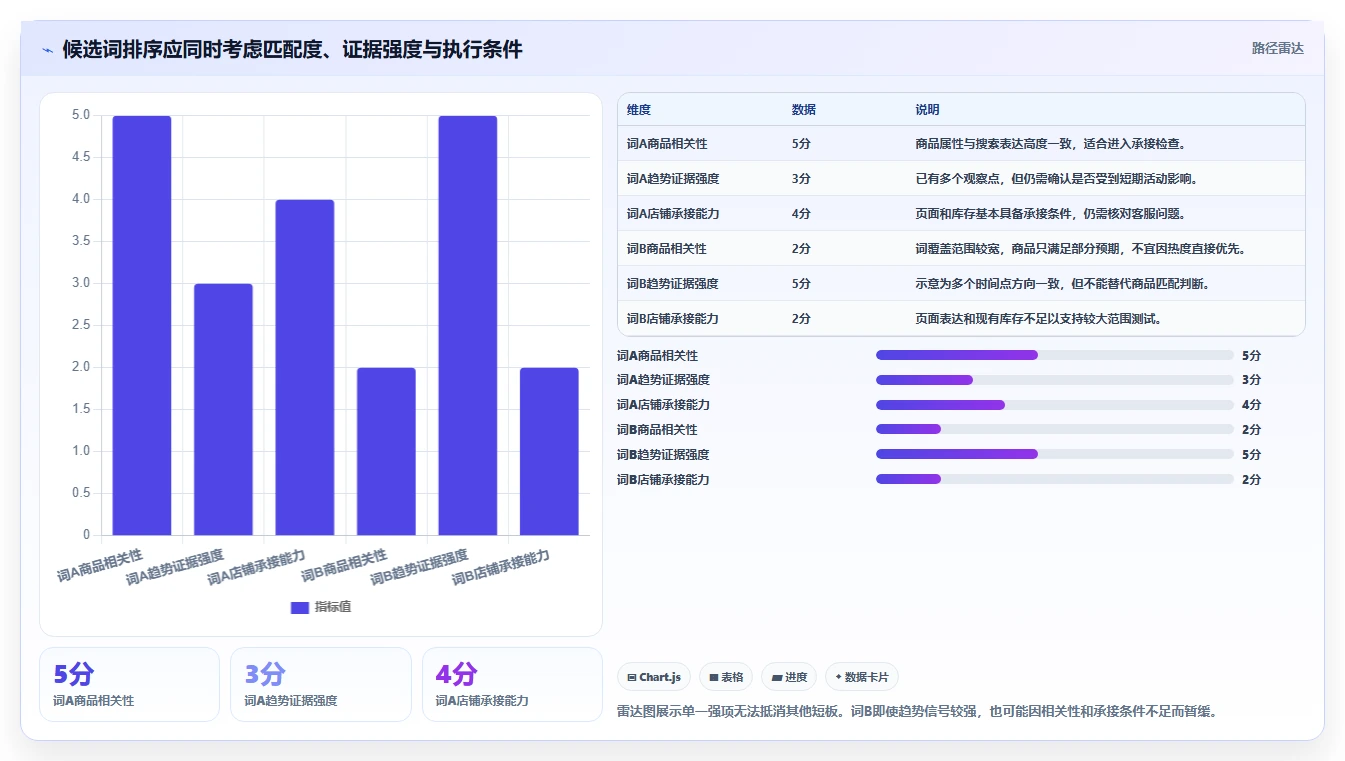
Task: Click the Chart.js chip
Action: [x=654, y=677]
